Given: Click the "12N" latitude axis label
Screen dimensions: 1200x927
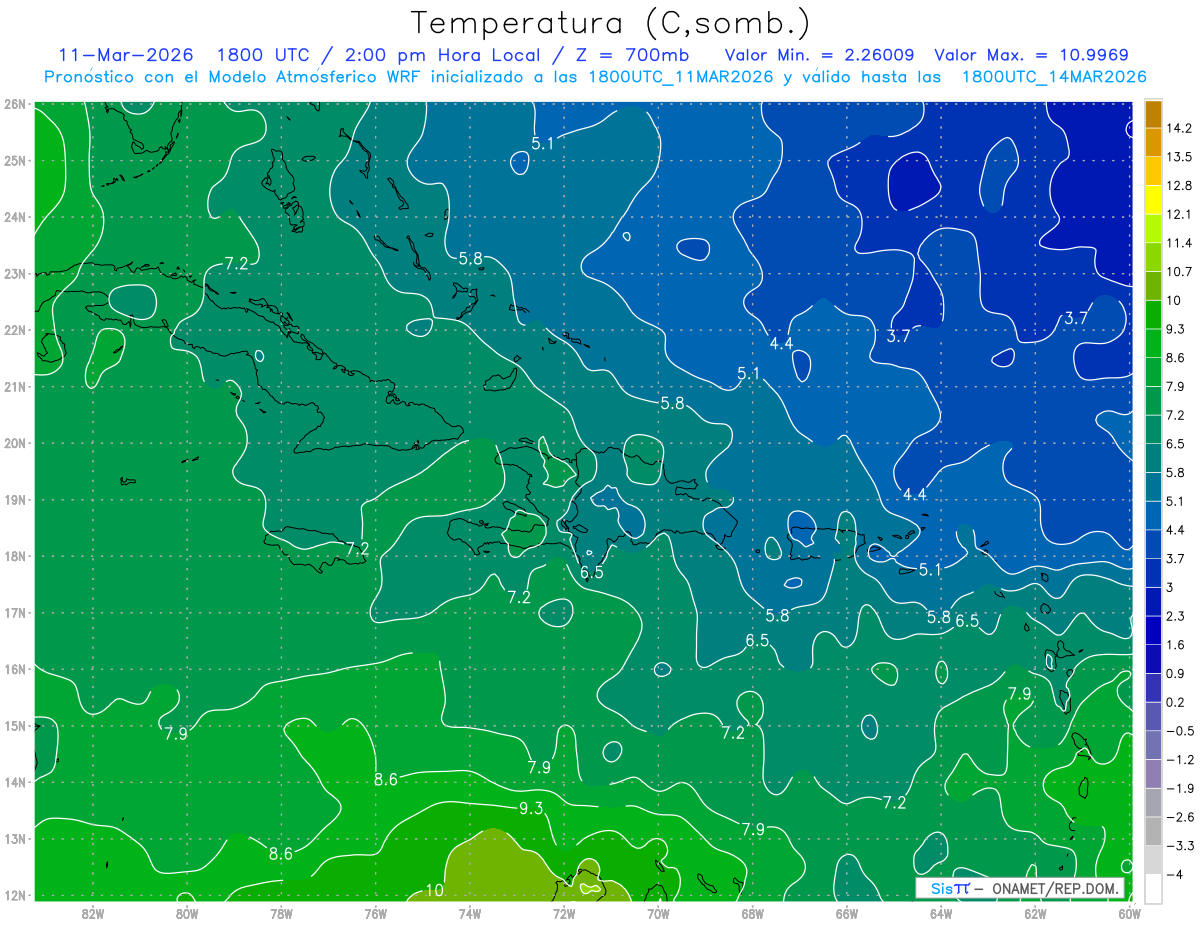Looking at the screenshot, I should click(x=14, y=895).
